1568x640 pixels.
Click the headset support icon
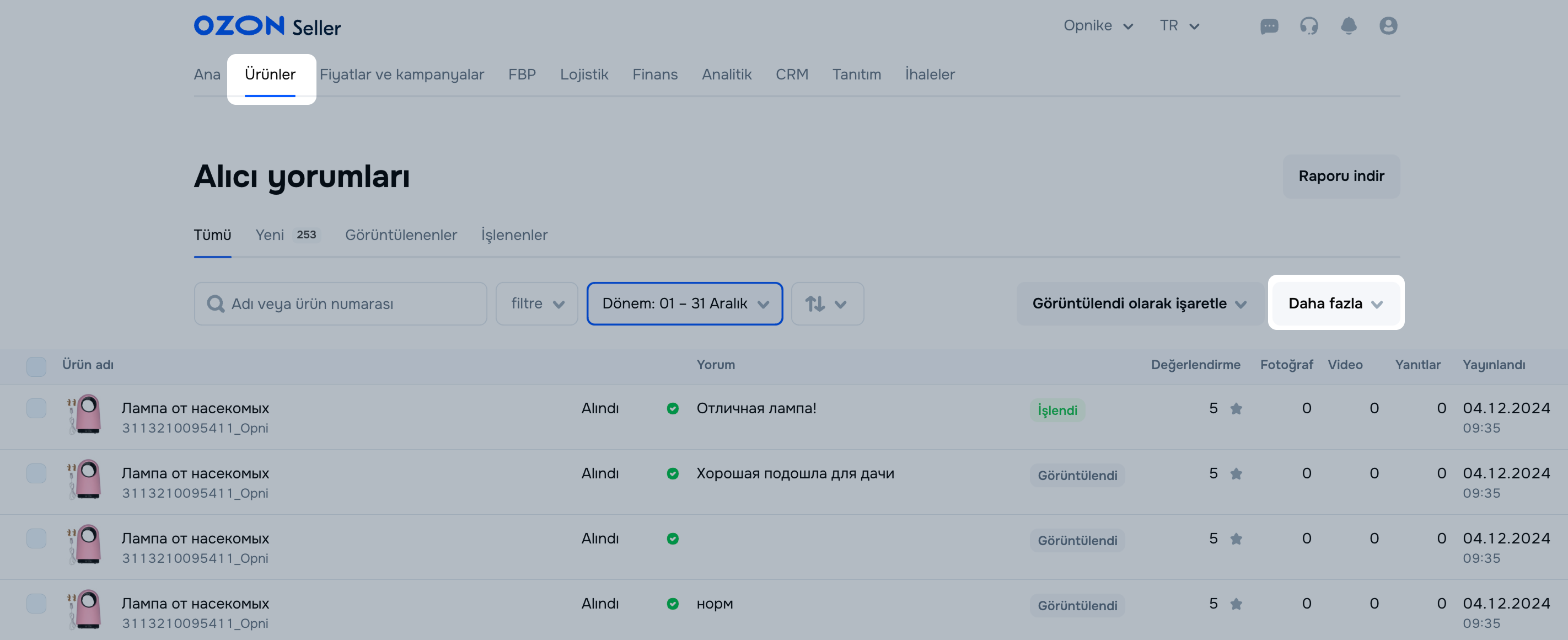point(1309,25)
